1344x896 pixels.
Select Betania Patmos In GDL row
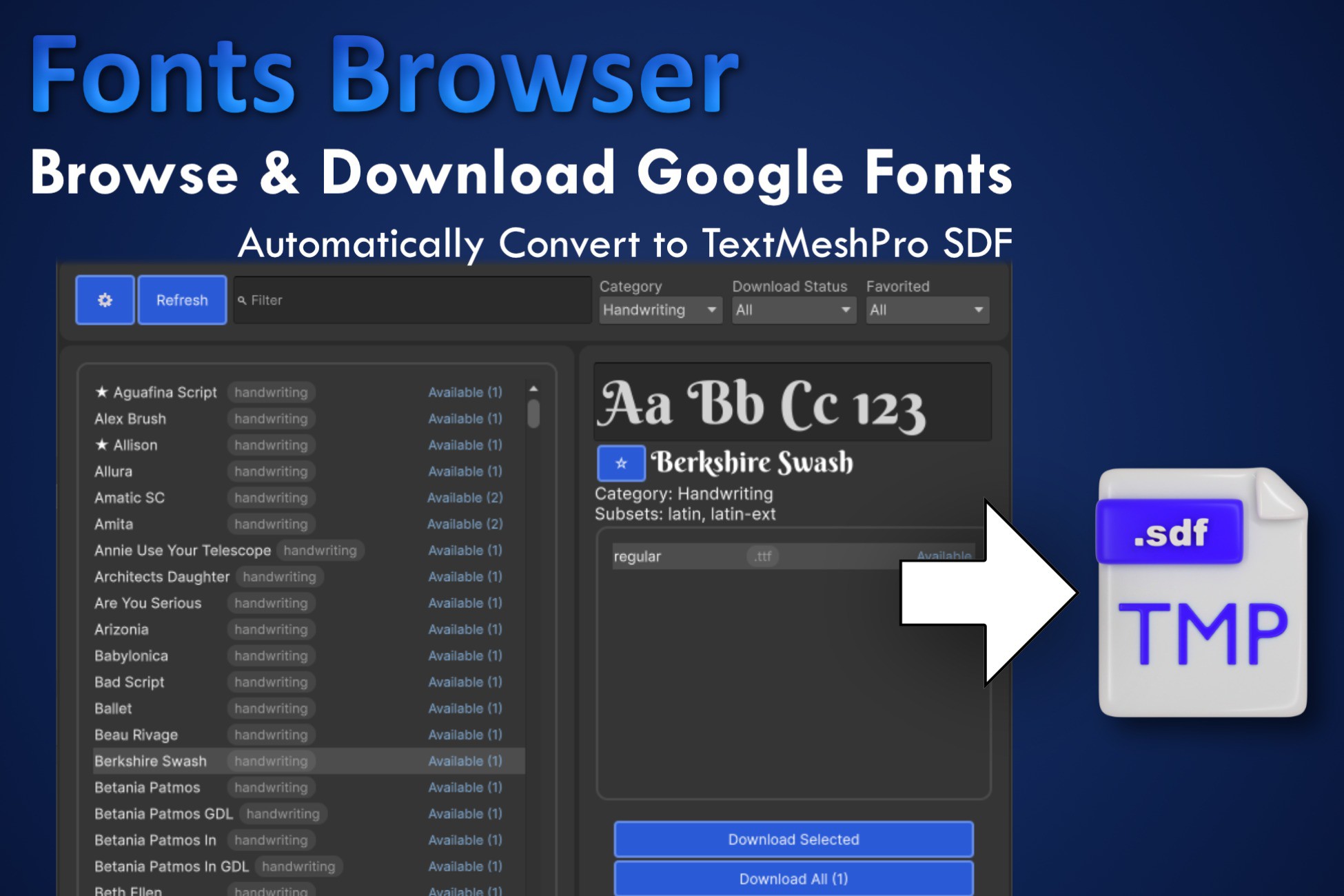(309, 866)
